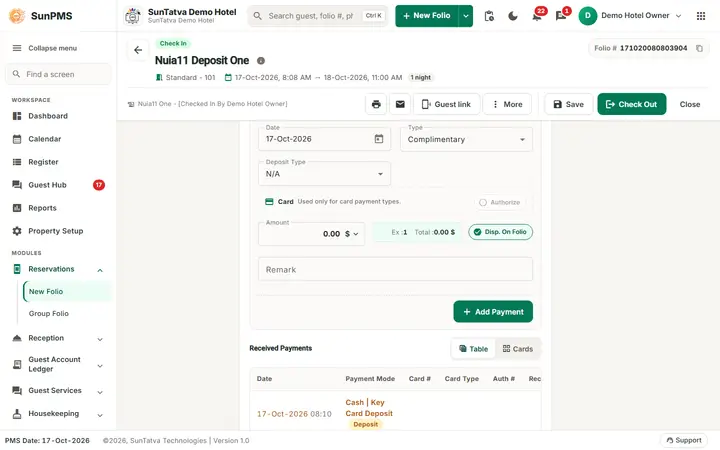This screenshot has width=720, height=450.
Task: Click the Payment Mode column header
Action: (370, 379)
